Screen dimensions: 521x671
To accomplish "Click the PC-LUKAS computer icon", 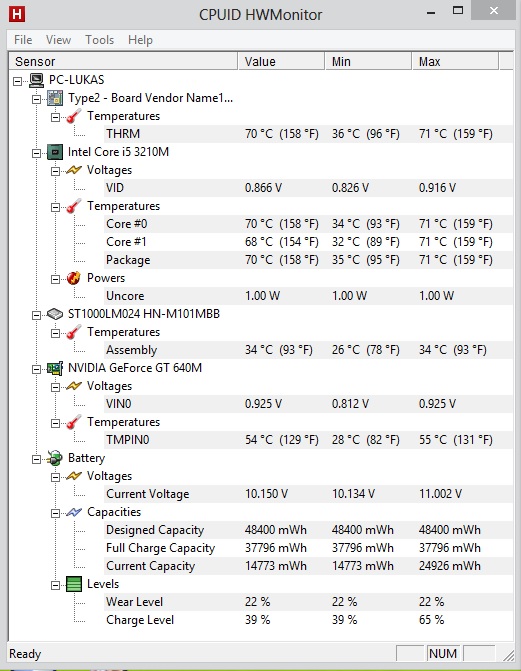I will pyautogui.click(x=37, y=80).
